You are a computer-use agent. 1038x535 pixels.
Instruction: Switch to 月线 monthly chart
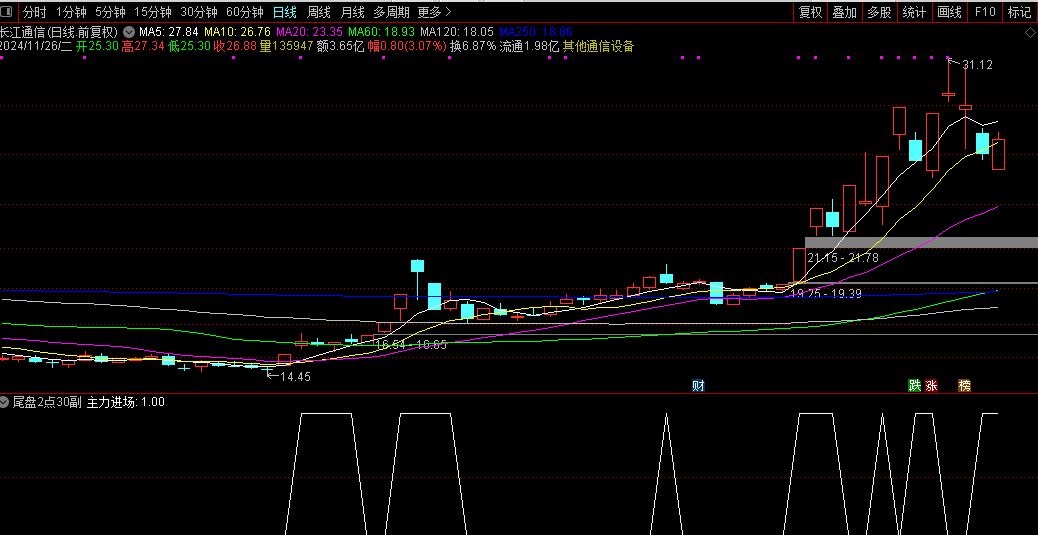tap(352, 12)
